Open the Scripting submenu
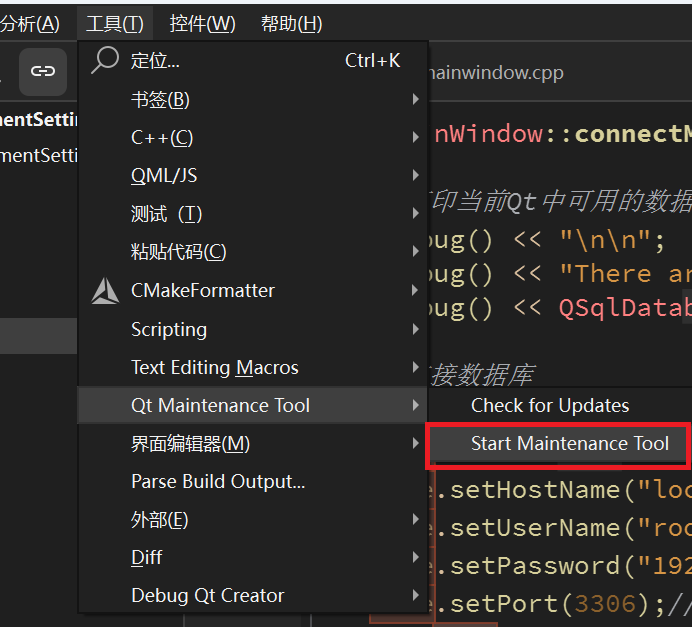The width and height of the screenshot is (692, 627). tap(252, 329)
